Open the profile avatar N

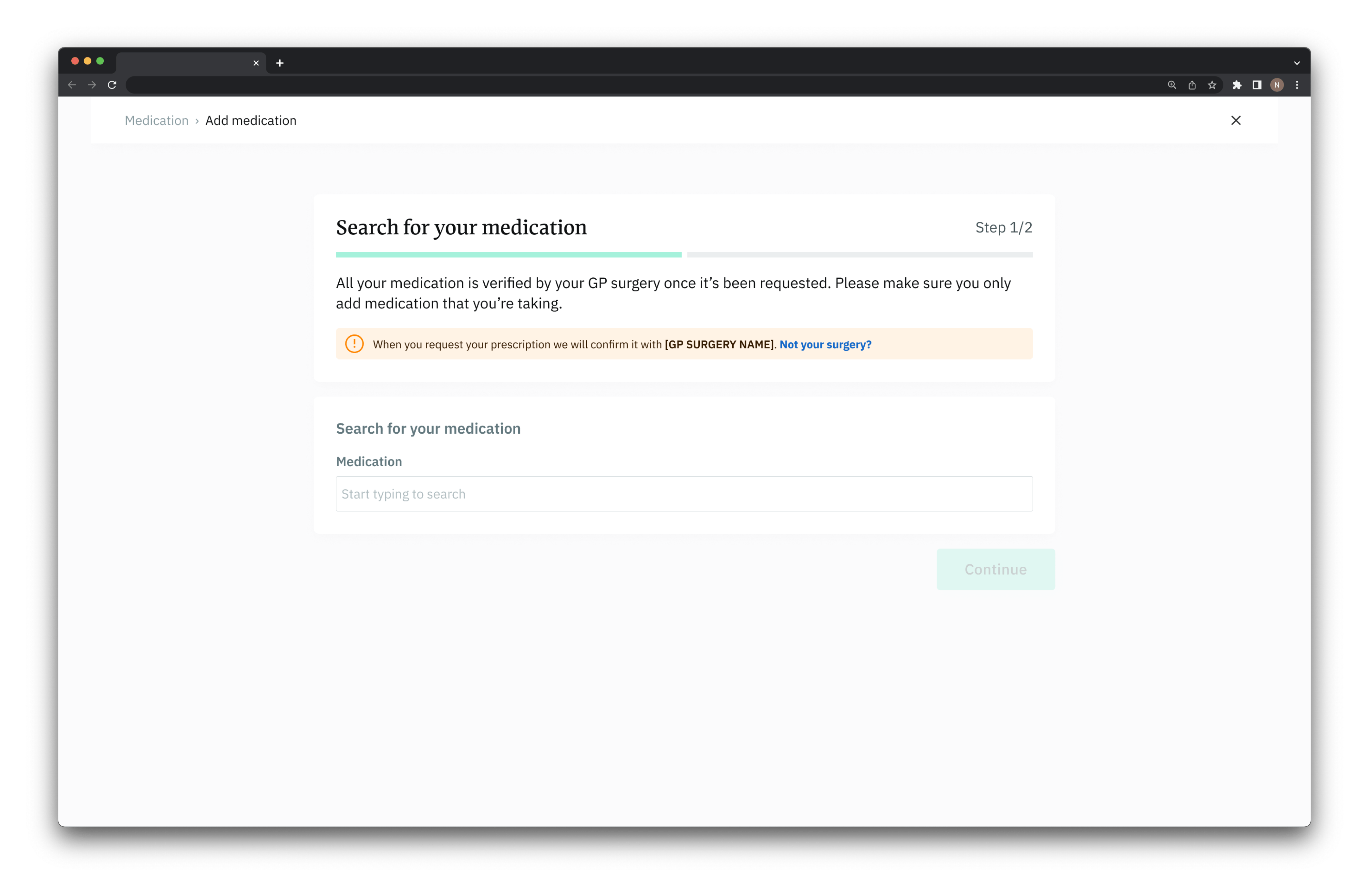point(1277,85)
